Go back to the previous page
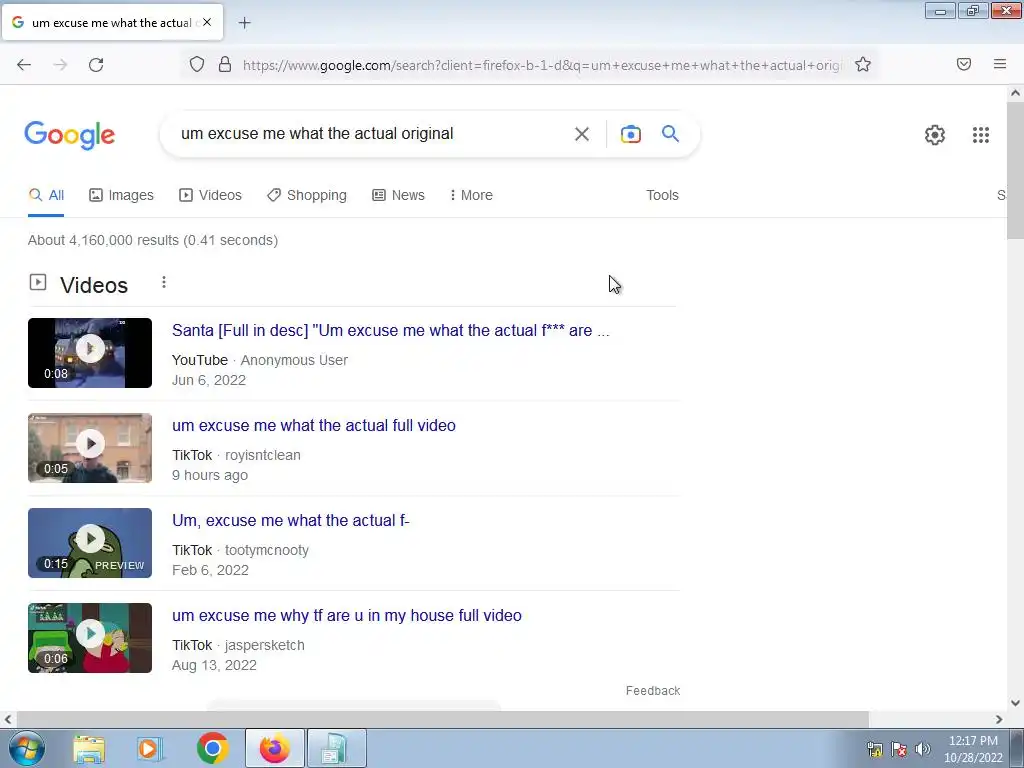Screen dimensions: 1024x768 (x=24, y=65)
